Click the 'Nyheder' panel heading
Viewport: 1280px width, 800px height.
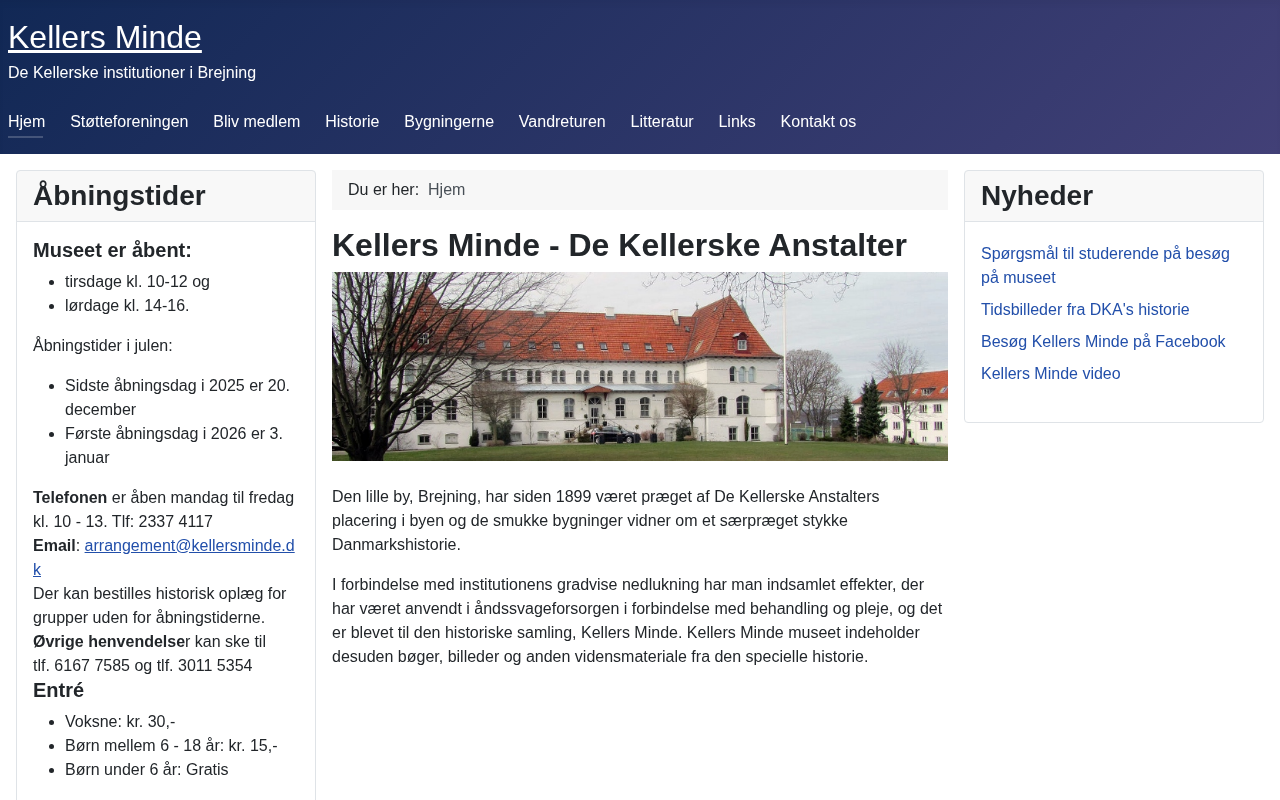coord(1037,196)
